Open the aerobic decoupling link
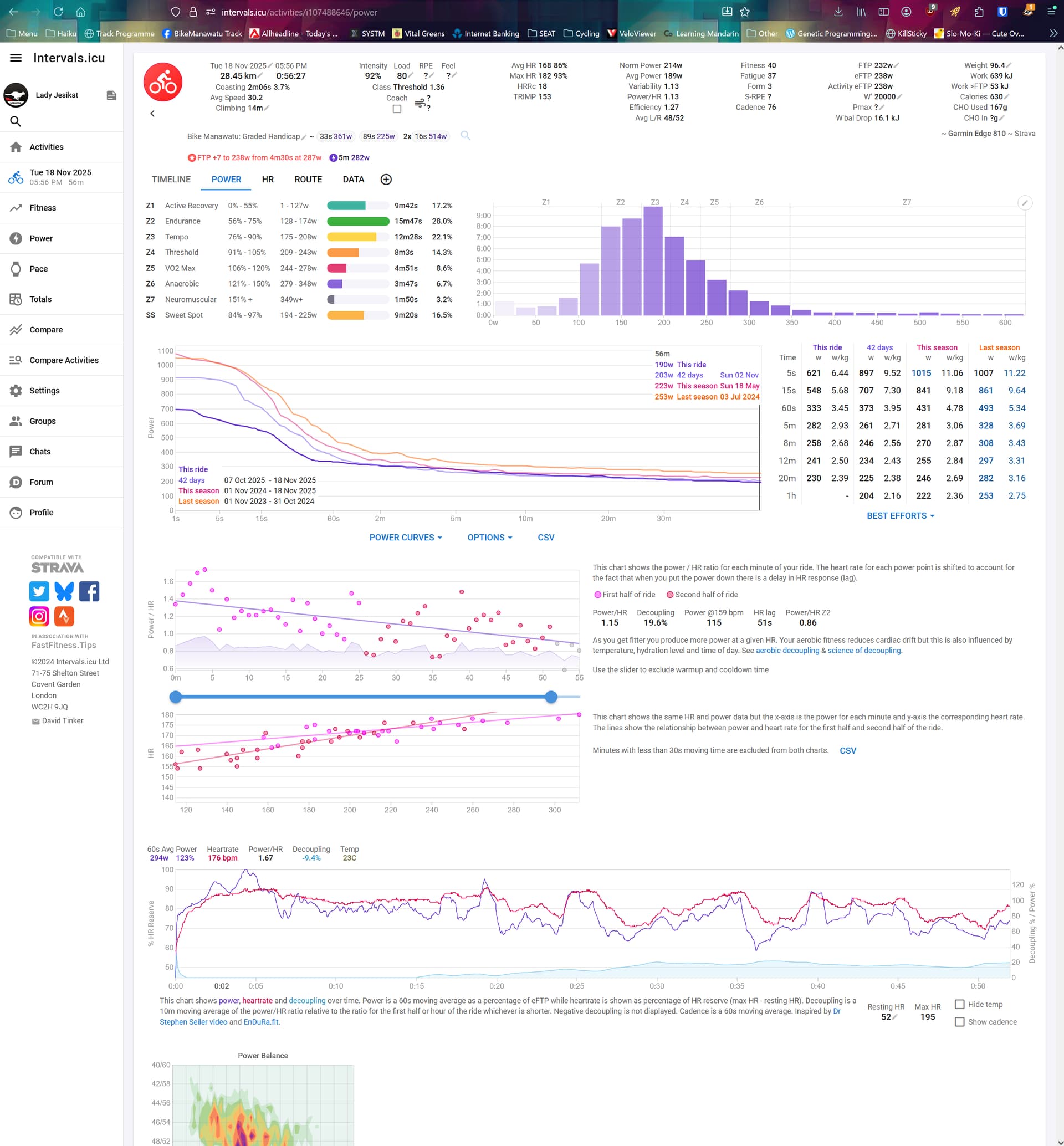 click(787, 651)
